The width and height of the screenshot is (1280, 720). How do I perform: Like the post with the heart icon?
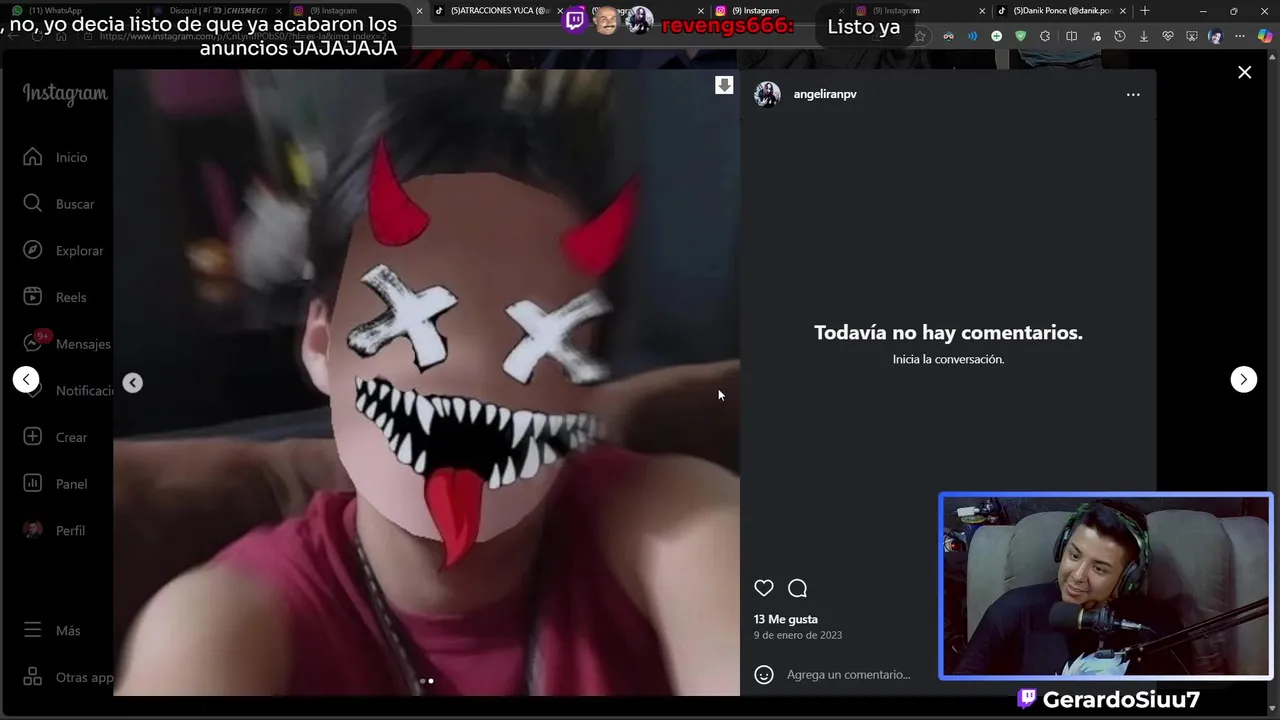pos(764,588)
